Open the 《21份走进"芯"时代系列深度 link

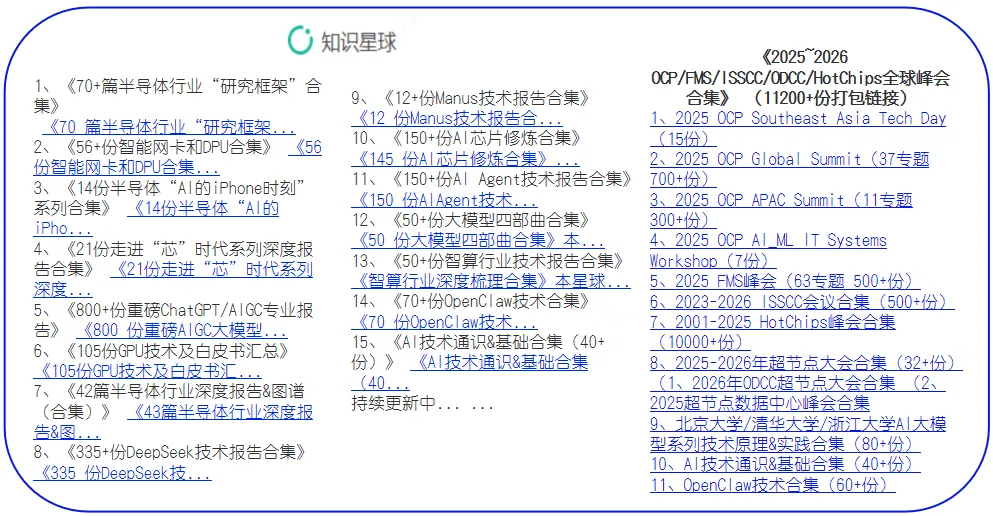tap(174, 280)
